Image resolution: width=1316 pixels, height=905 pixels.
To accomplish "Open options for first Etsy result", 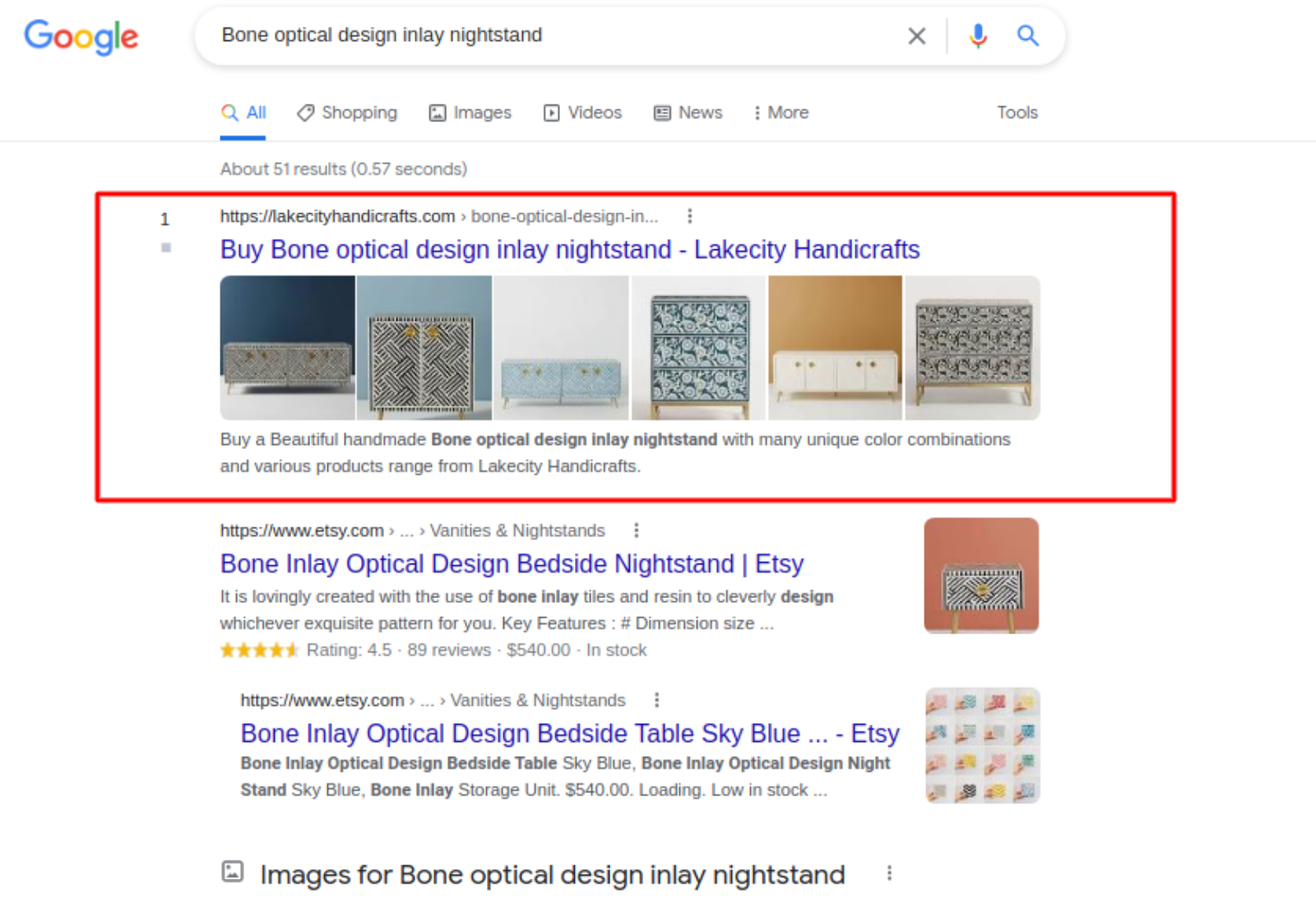I will point(636,531).
